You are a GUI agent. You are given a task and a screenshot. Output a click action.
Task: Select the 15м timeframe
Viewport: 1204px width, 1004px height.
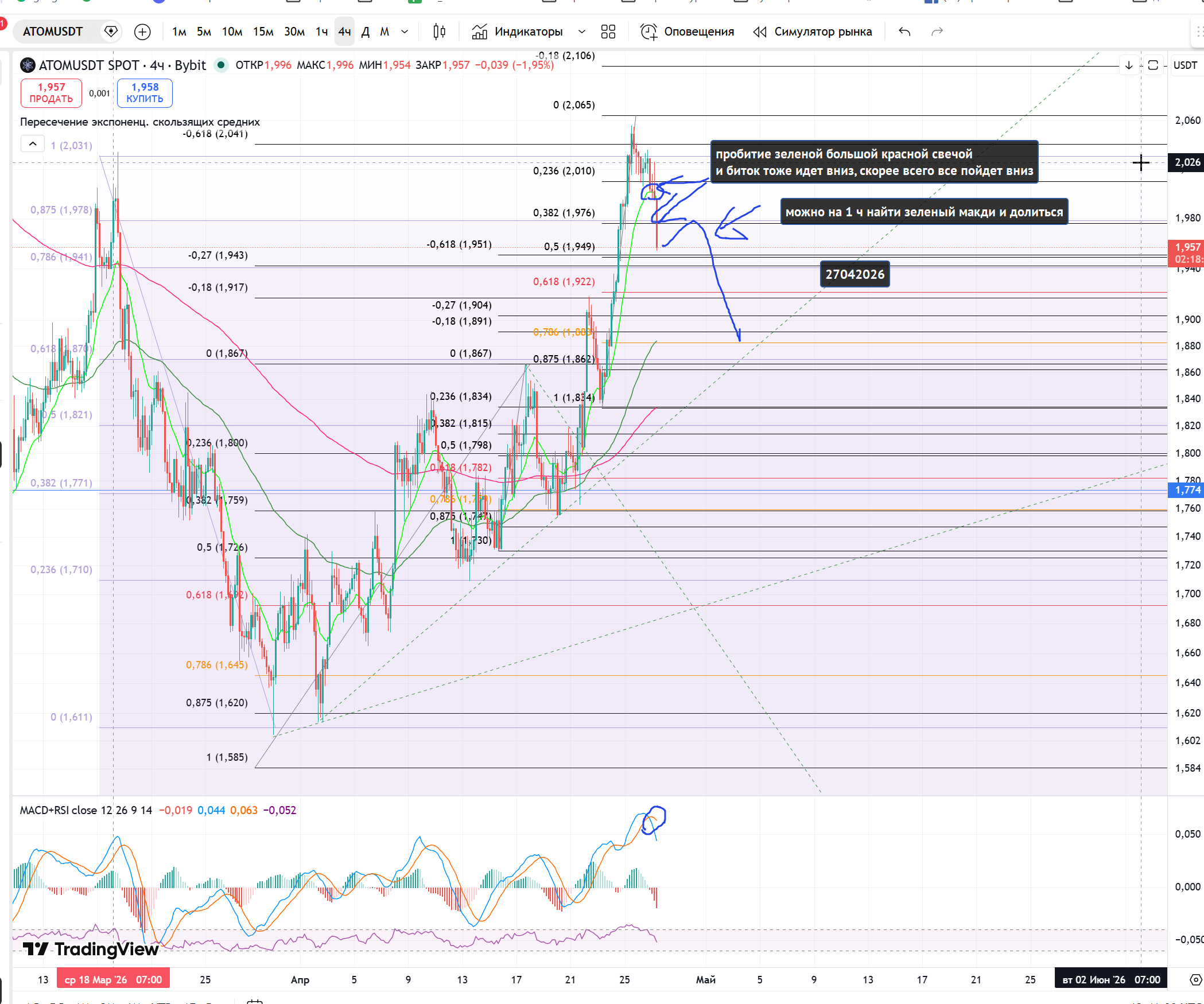tap(263, 32)
